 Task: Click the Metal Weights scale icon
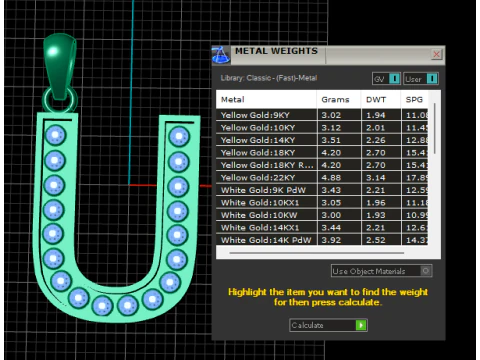221,55
